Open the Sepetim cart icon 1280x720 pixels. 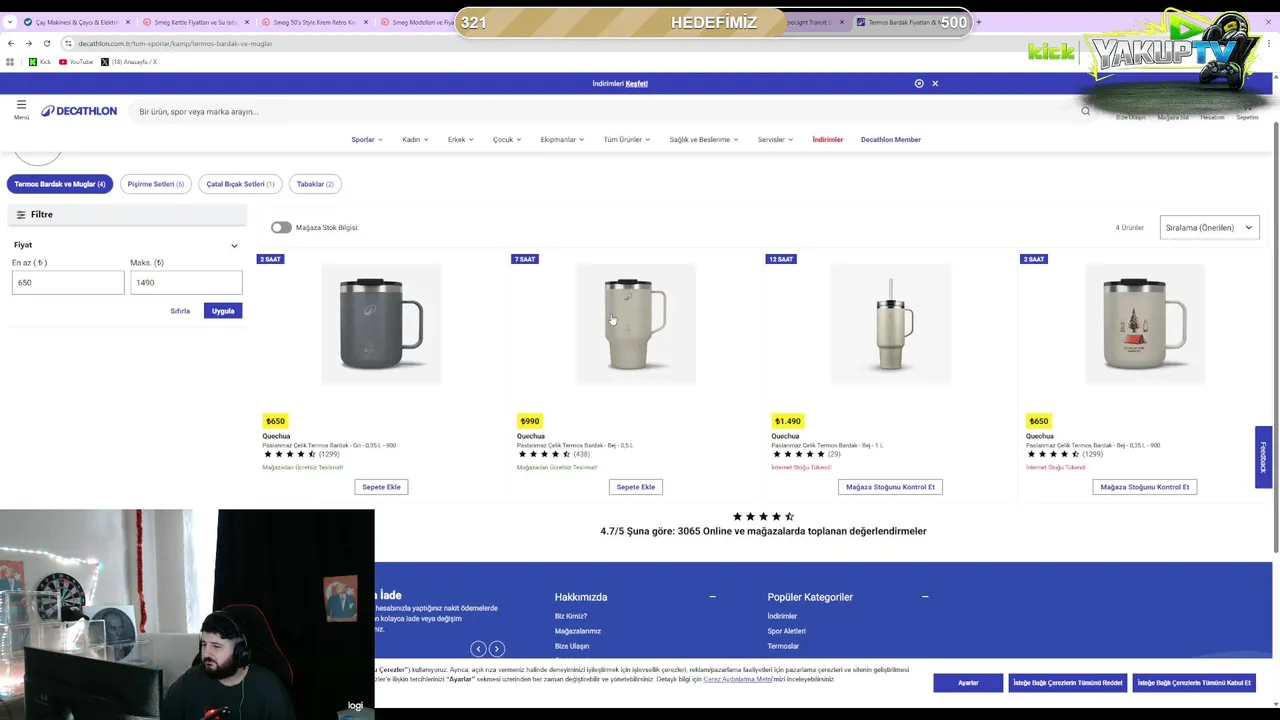point(1247,112)
